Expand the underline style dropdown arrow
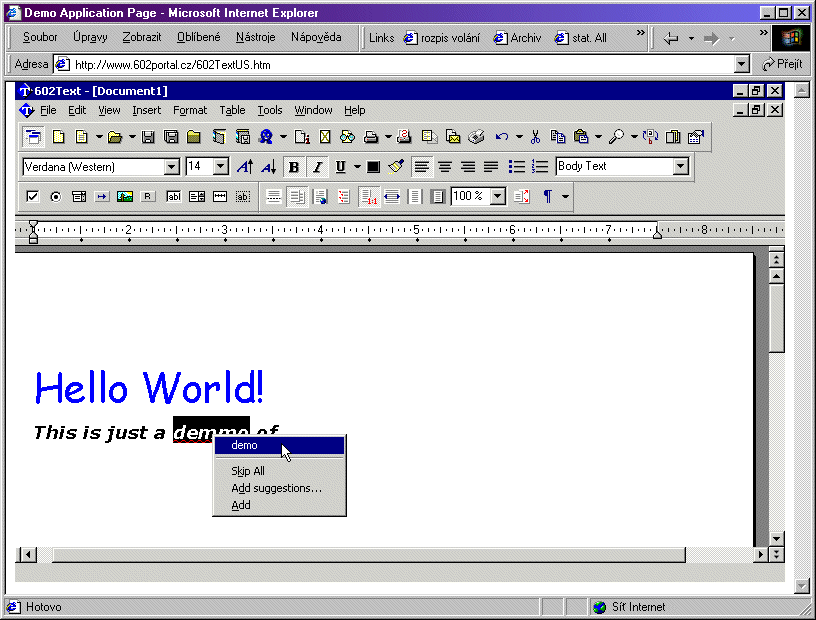This screenshot has height=620, width=816. [x=357, y=167]
